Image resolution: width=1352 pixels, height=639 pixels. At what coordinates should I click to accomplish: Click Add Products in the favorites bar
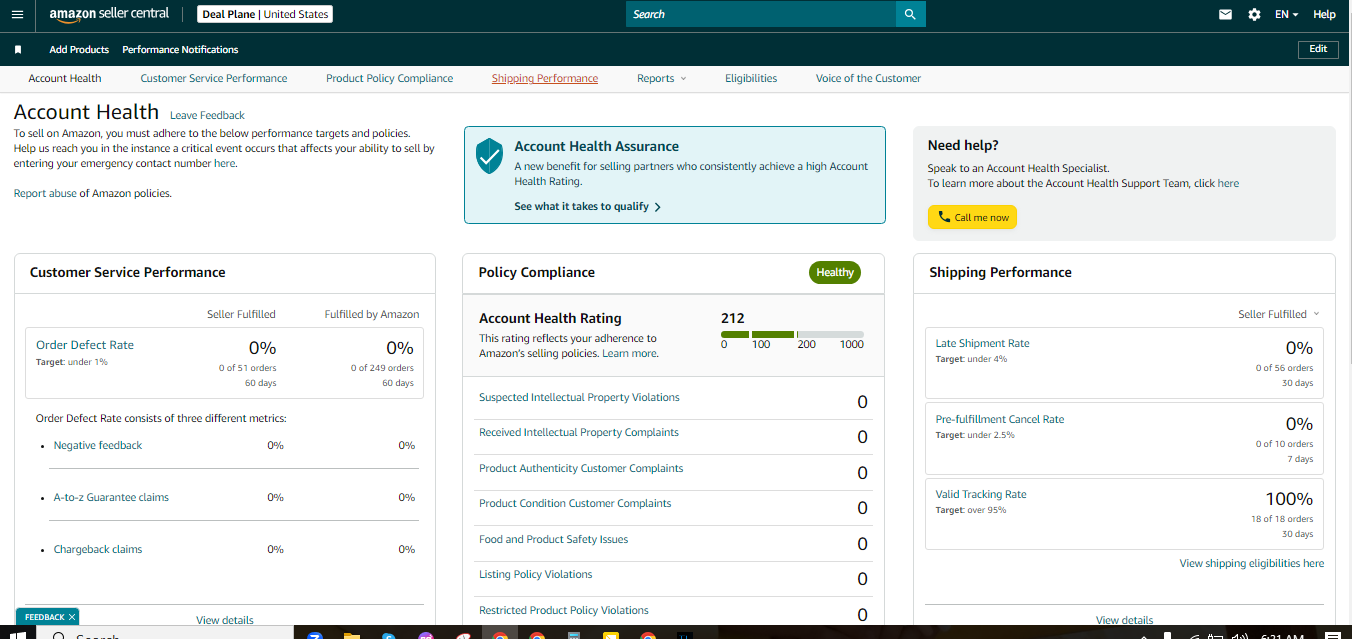click(x=79, y=49)
